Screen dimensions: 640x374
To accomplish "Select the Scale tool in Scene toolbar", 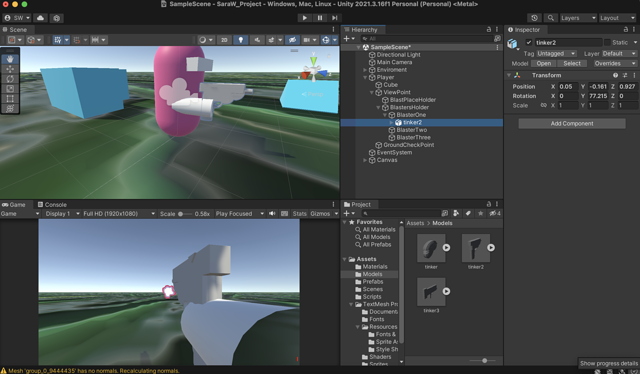I will coord(10,89).
